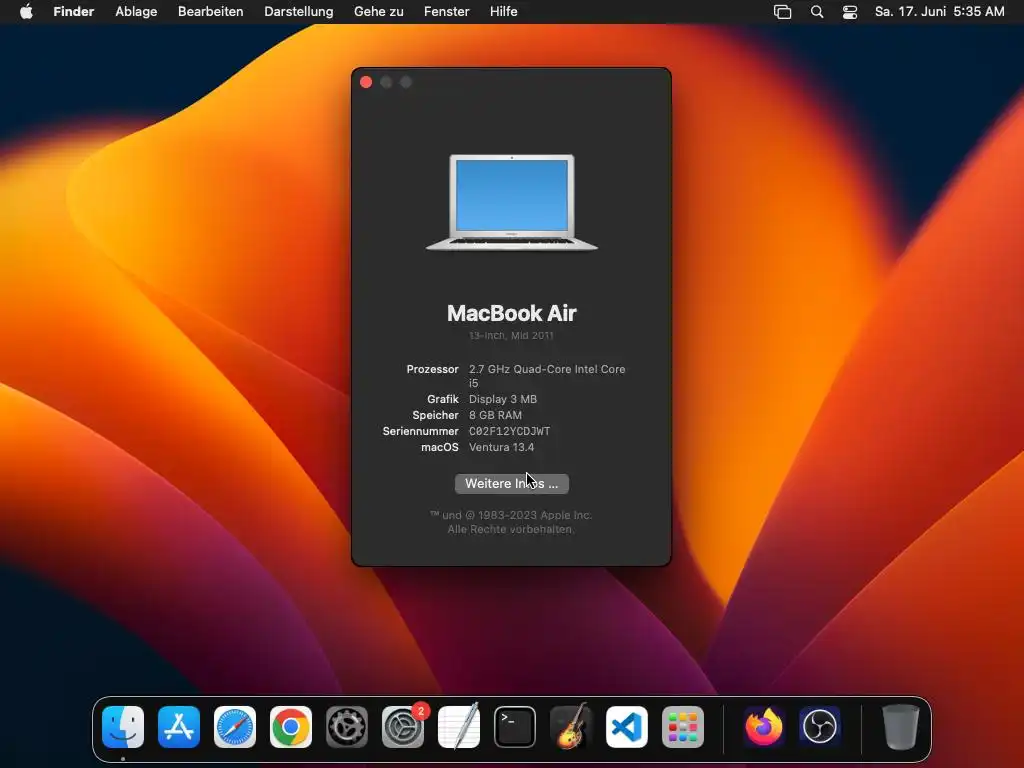Launch Terminal from the Dock
Screen dimensions: 1024x768
[515, 727]
